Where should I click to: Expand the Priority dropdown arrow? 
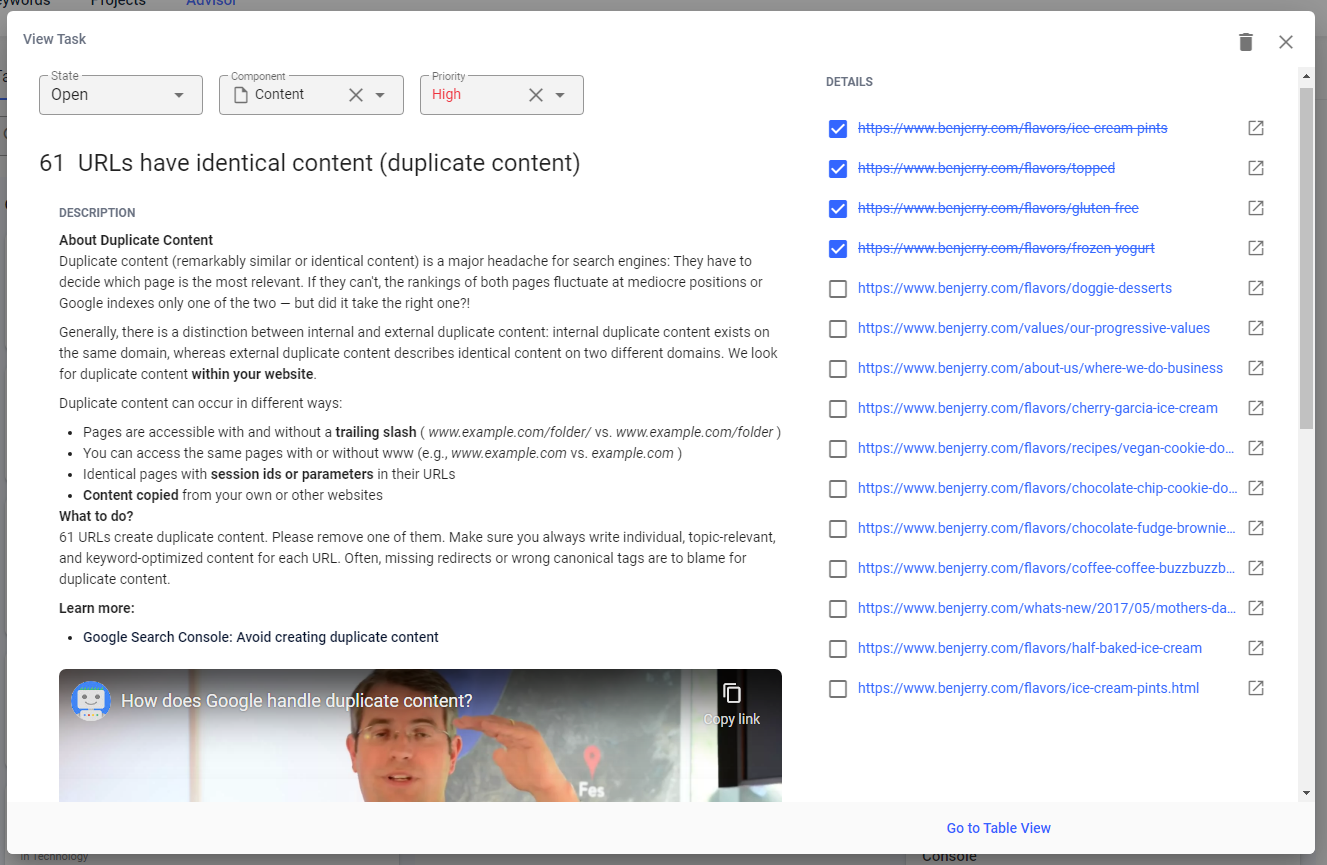click(x=560, y=95)
